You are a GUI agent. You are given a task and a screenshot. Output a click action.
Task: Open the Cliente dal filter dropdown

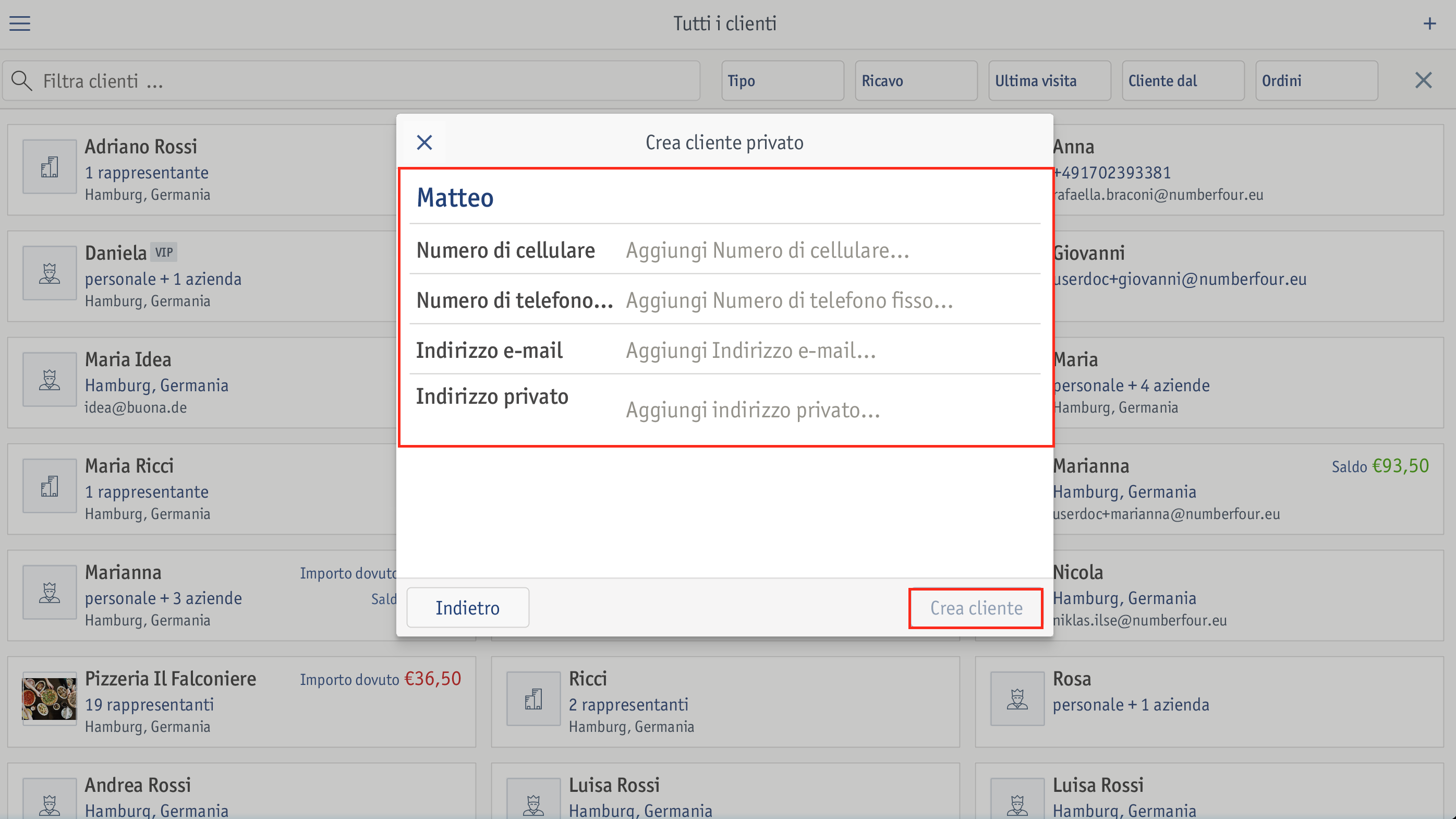(x=1182, y=81)
